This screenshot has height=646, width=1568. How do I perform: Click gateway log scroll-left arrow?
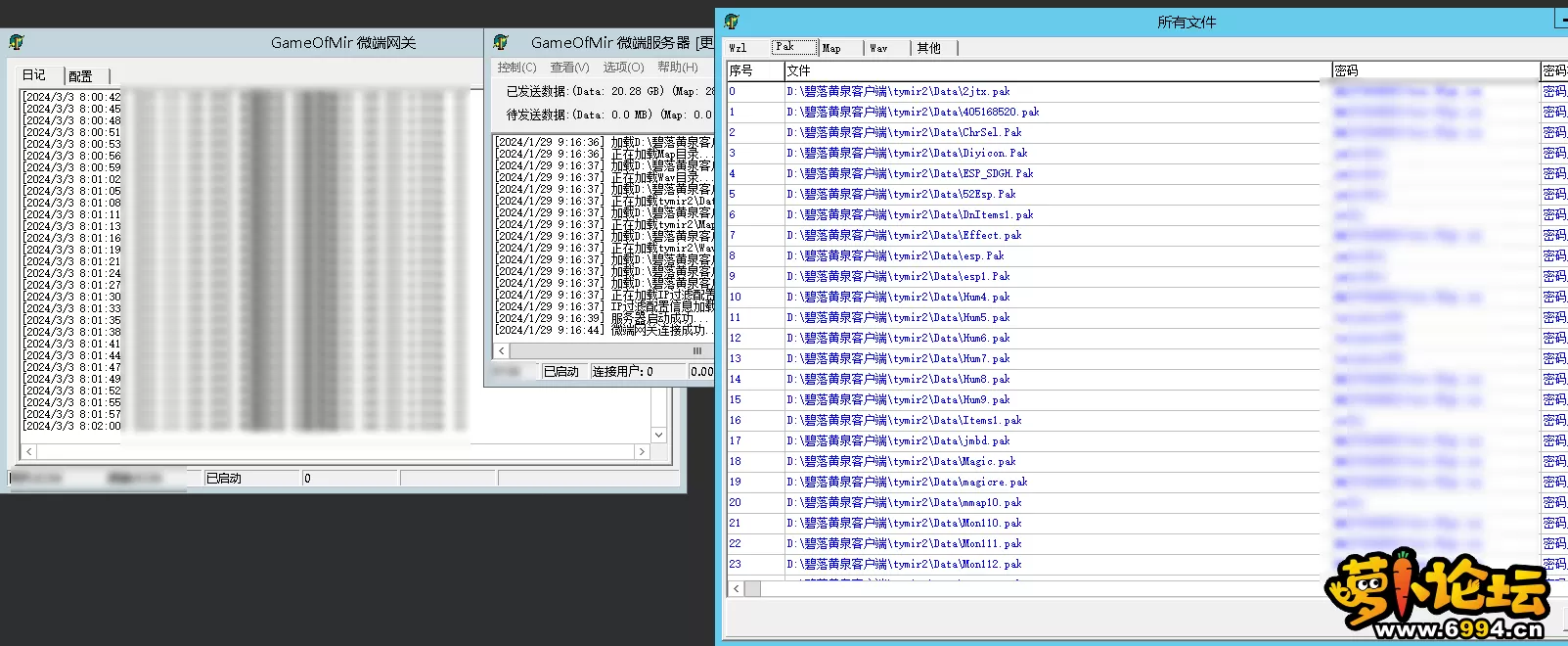click(29, 451)
